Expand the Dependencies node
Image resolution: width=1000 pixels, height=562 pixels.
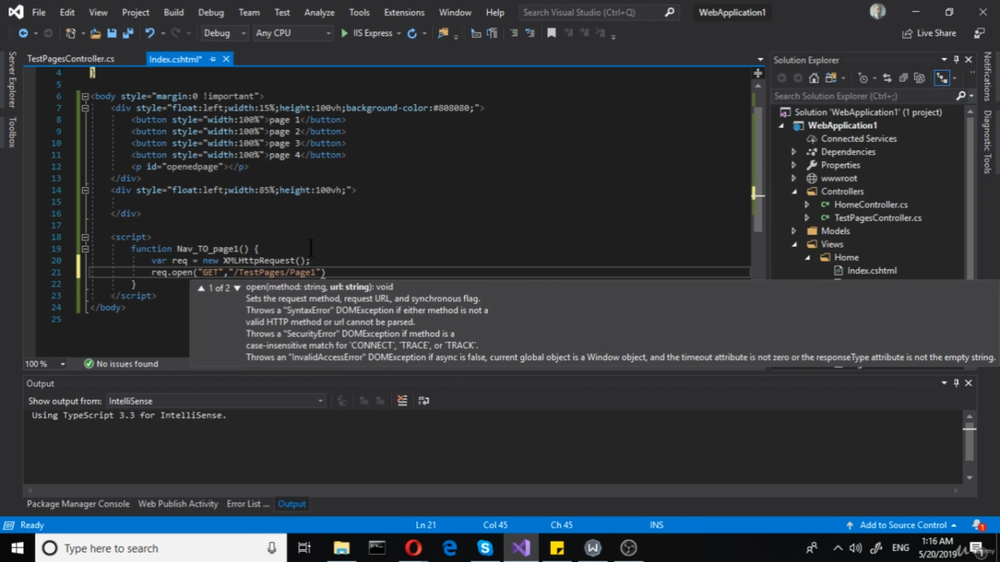[x=794, y=152]
